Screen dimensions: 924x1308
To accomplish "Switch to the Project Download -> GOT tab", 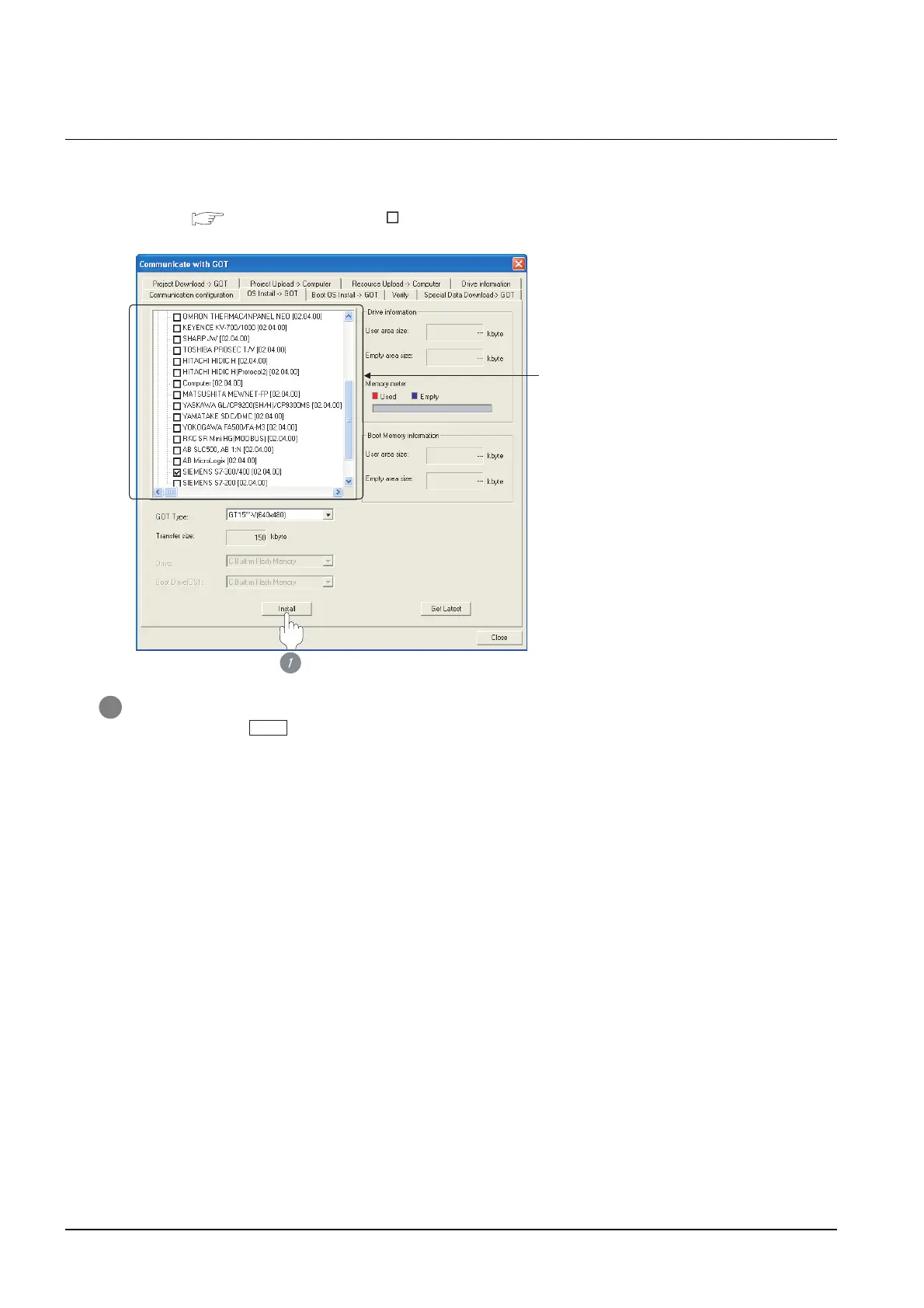I will (190, 284).
